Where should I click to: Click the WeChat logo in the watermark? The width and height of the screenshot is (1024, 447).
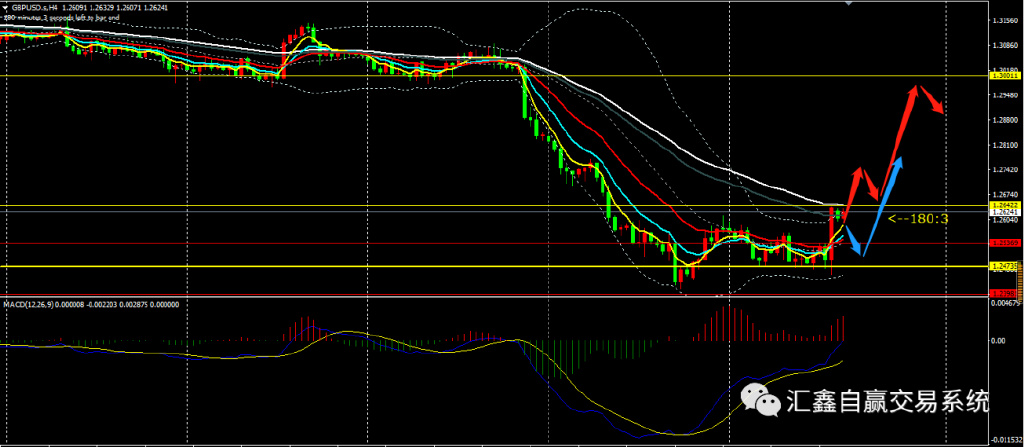(760, 401)
